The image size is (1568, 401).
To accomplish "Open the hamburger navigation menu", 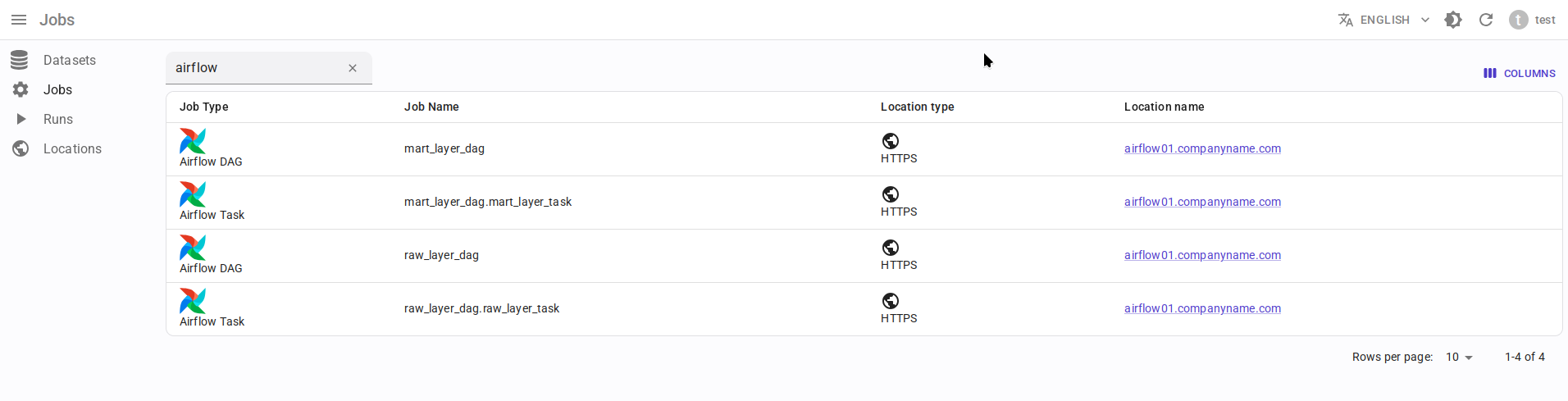I will click(19, 20).
